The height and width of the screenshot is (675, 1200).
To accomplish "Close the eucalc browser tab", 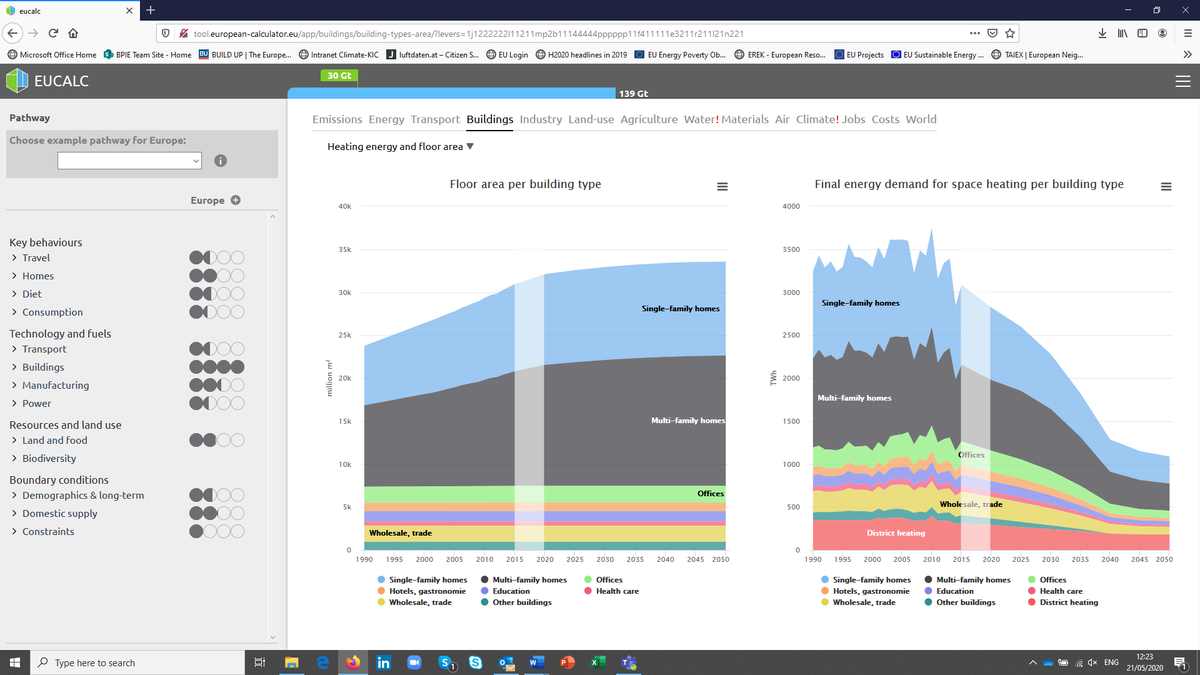I will coord(129,10).
